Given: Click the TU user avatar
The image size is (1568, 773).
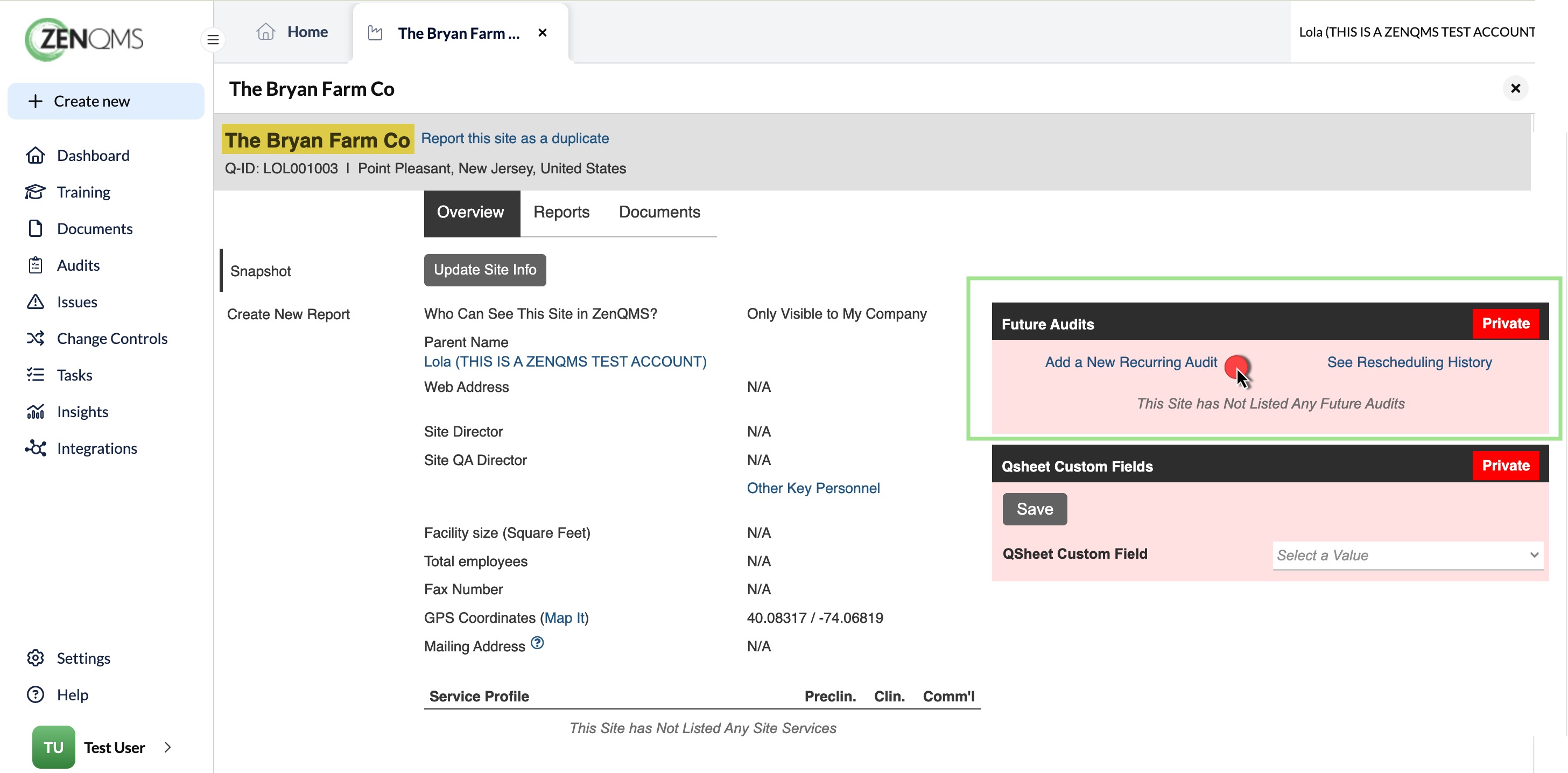Looking at the screenshot, I should coord(54,747).
